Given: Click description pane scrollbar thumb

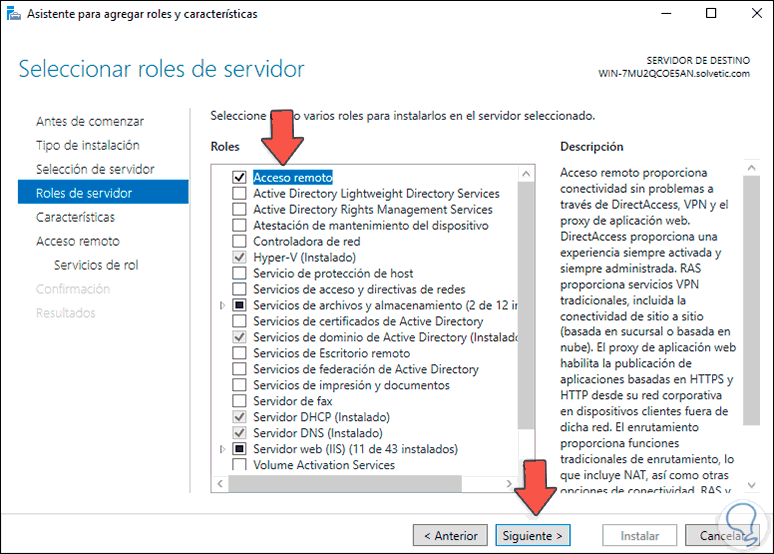Looking at the screenshot, I should [751, 300].
